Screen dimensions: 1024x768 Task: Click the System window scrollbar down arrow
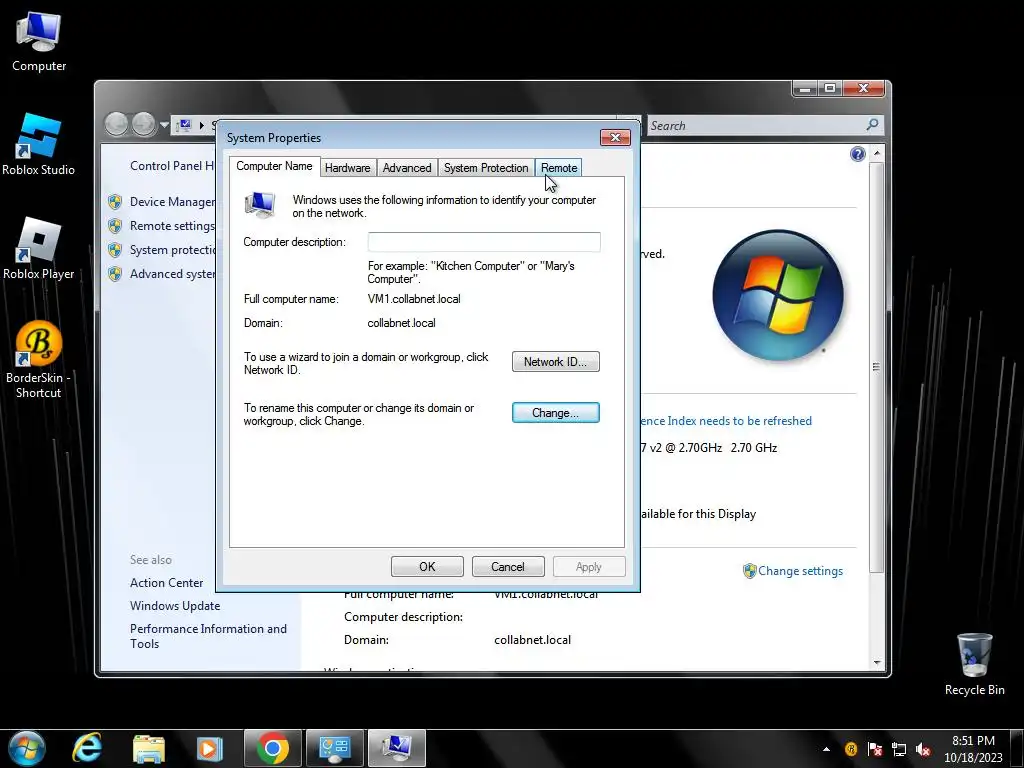click(877, 663)
